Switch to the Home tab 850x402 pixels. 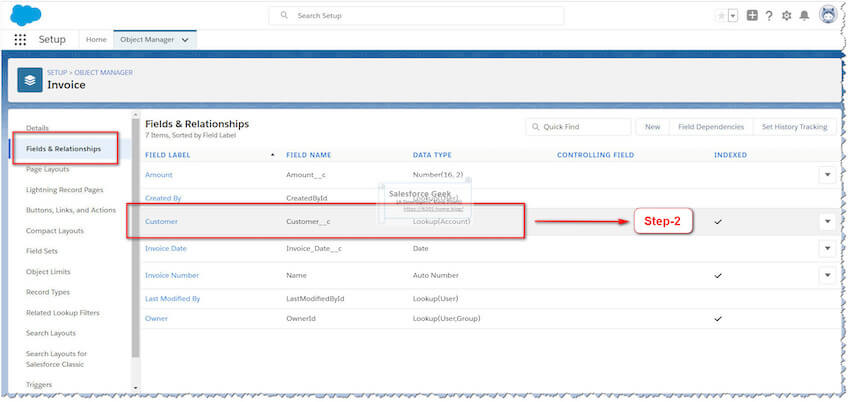coord(96,40)
